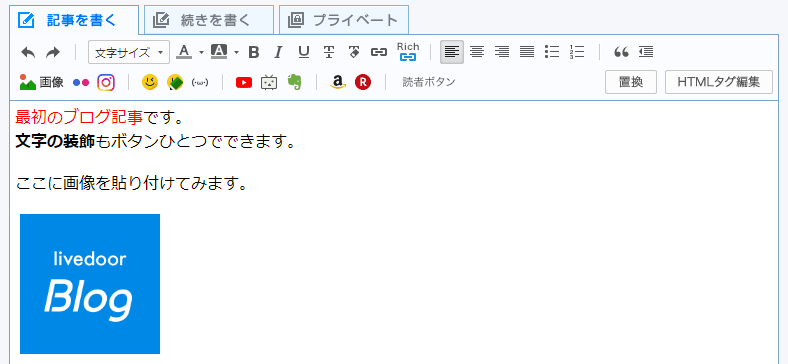Insert a Rich link card

coord(408,52)
